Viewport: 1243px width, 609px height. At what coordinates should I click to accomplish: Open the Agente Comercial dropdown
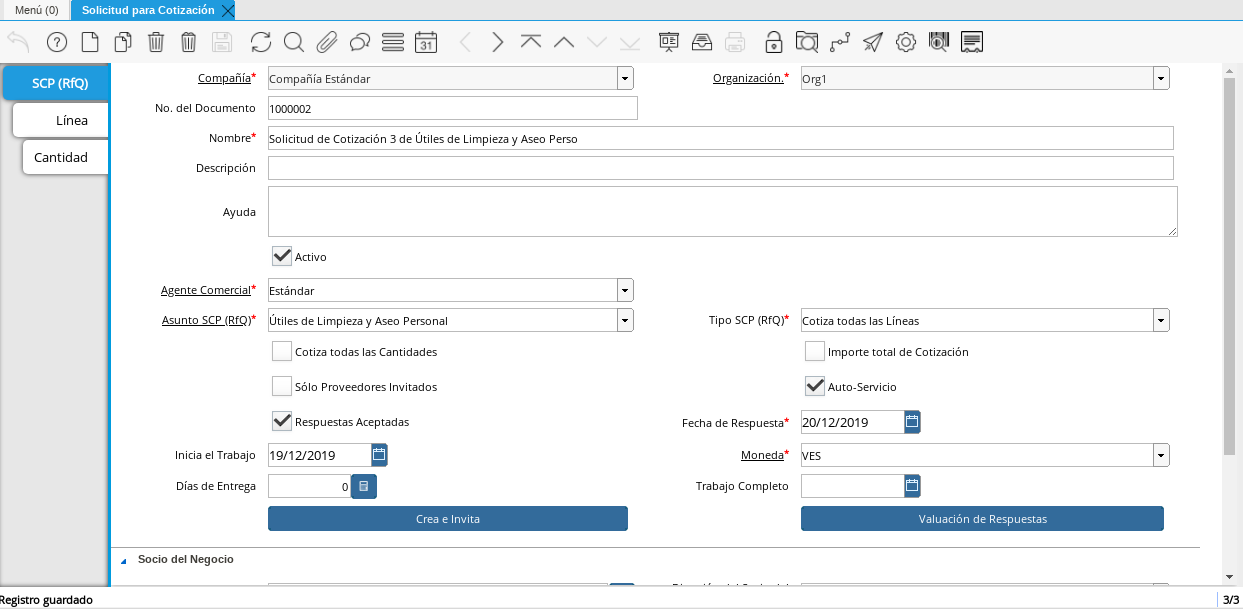pos(625,291)
